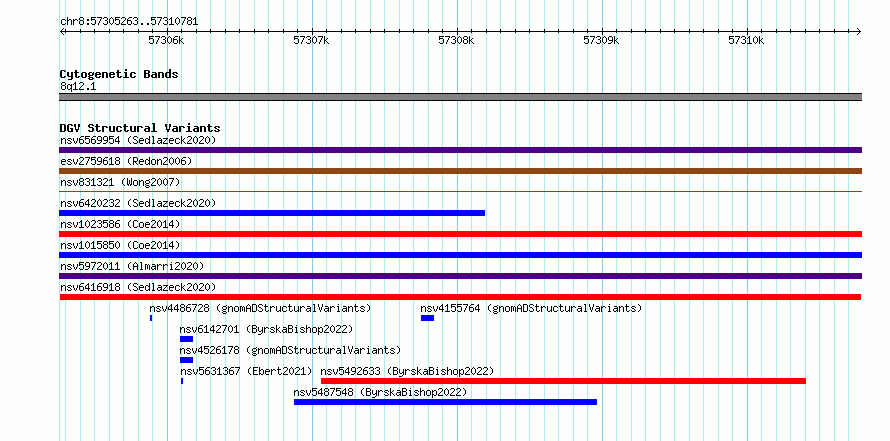Click the 57310k ruler tick label
This screenshot has width=890, height=441.
[746, 40]
